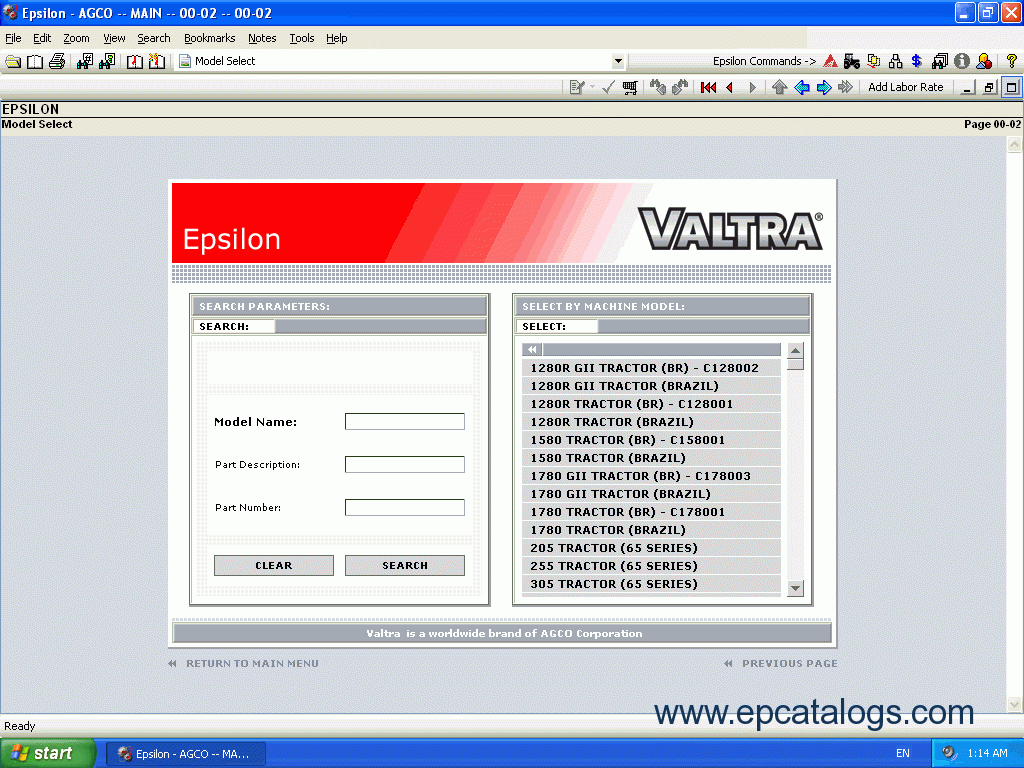Viewport: 1024px width, 768px height.
Task: Open the View menu
Action: [x=114, y=38]
